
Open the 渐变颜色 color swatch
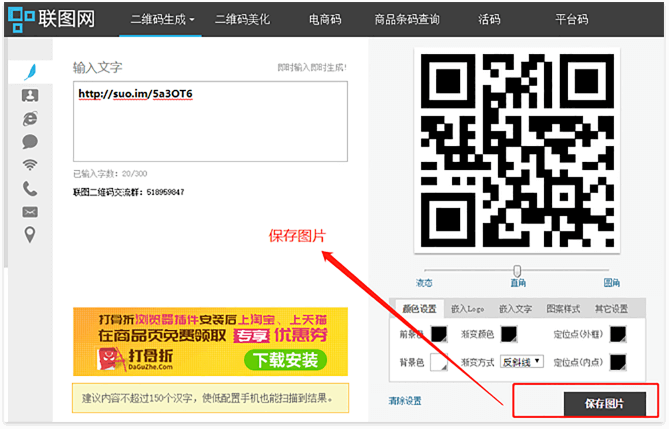pos(509,334)
